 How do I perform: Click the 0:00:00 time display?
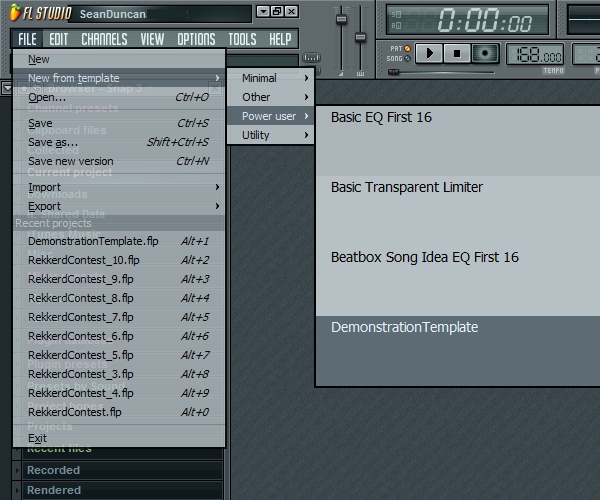(468, 20)
